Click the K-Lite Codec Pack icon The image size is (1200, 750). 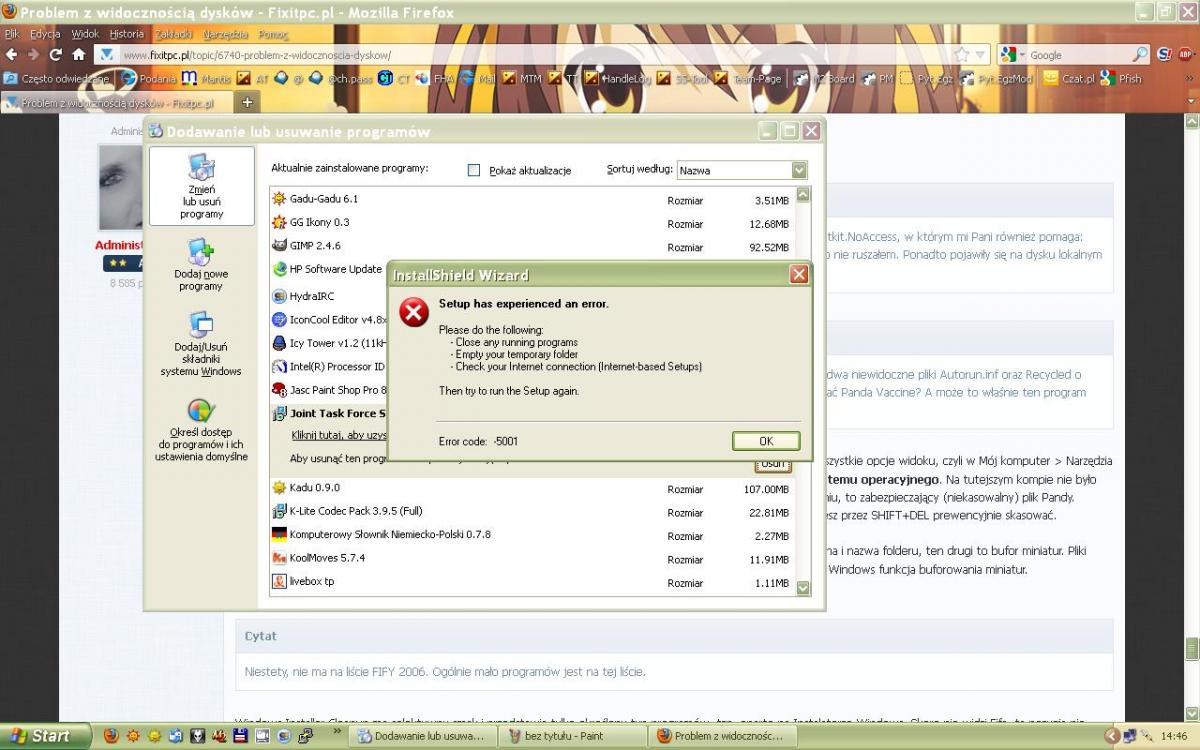280,511
